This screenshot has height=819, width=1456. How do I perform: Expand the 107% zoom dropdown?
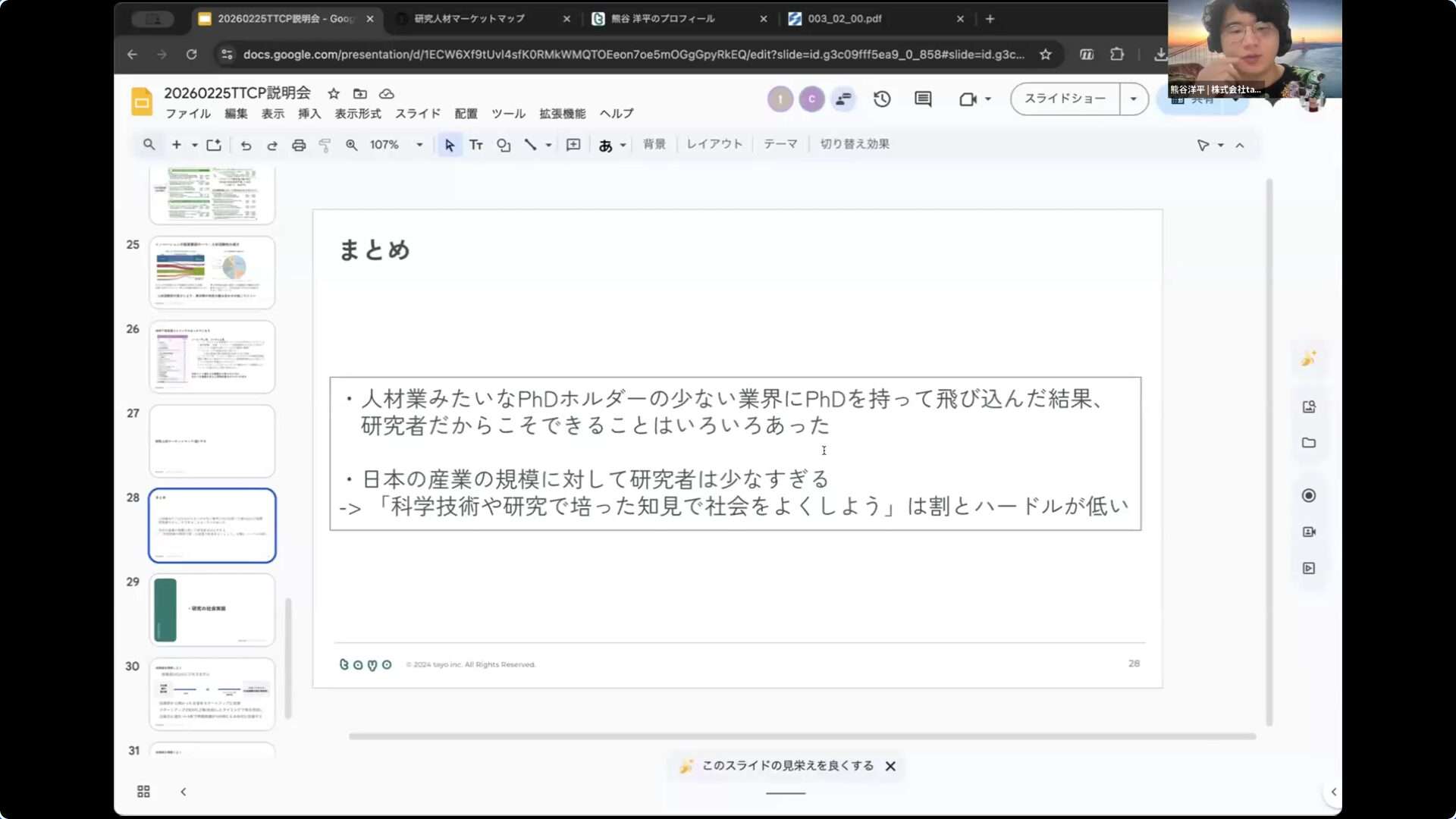point(419,145)
